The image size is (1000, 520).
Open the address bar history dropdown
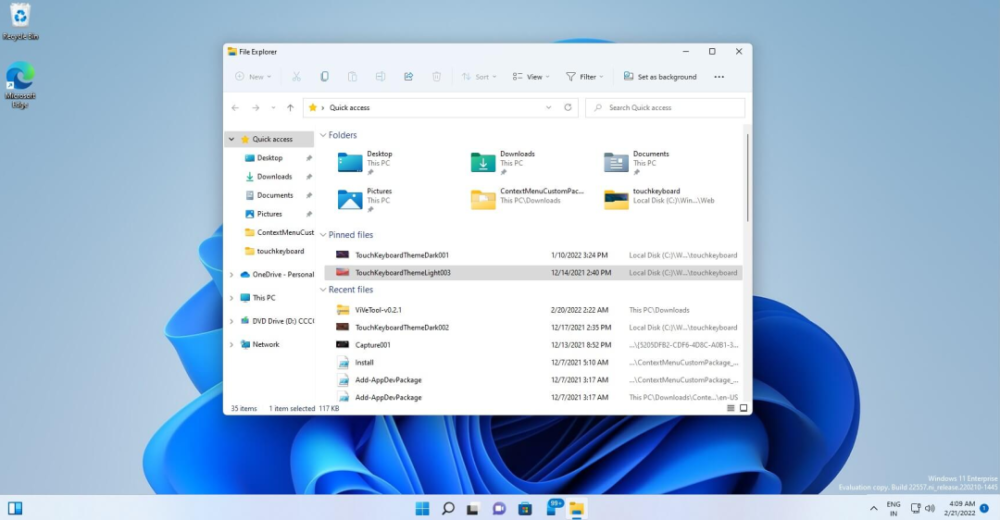click(x=548, y=107)
